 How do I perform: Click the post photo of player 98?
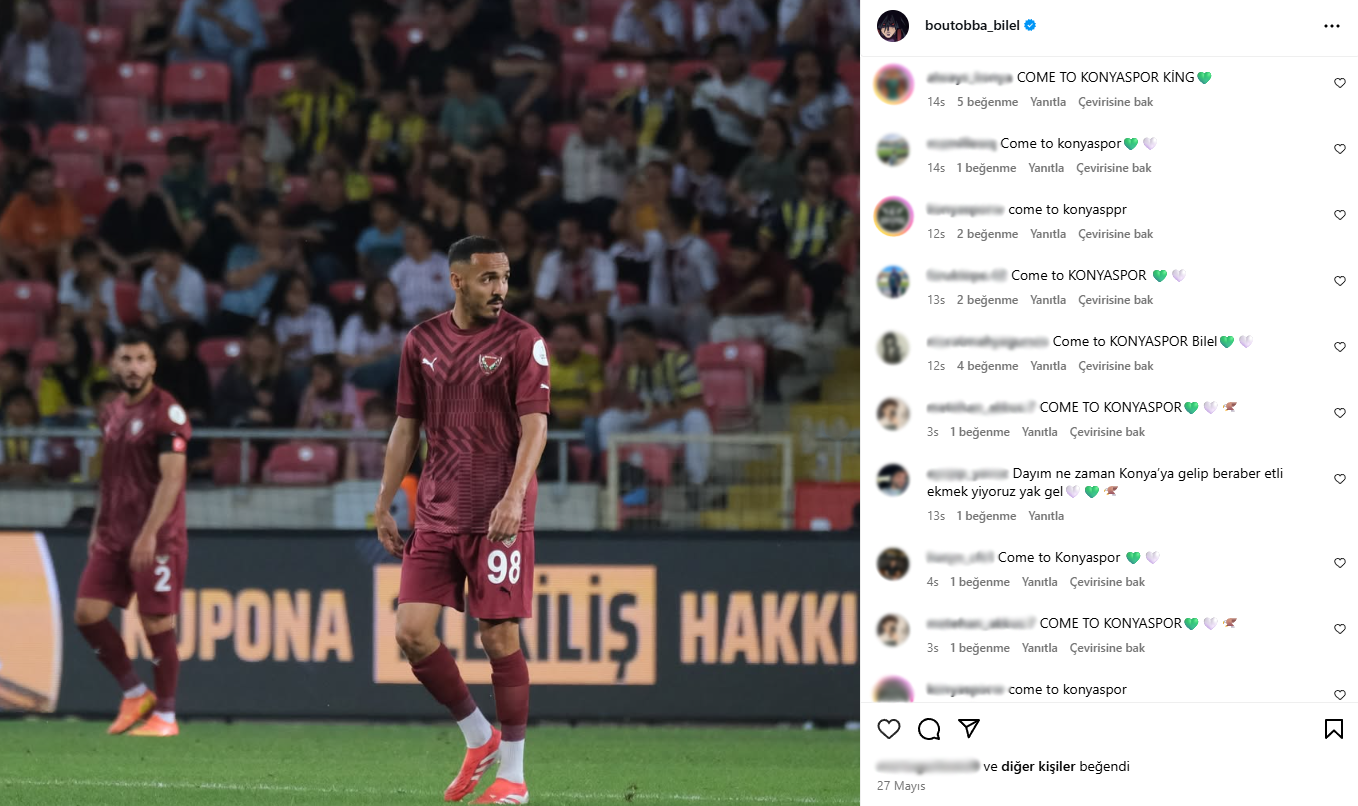(x=430, y=403)
